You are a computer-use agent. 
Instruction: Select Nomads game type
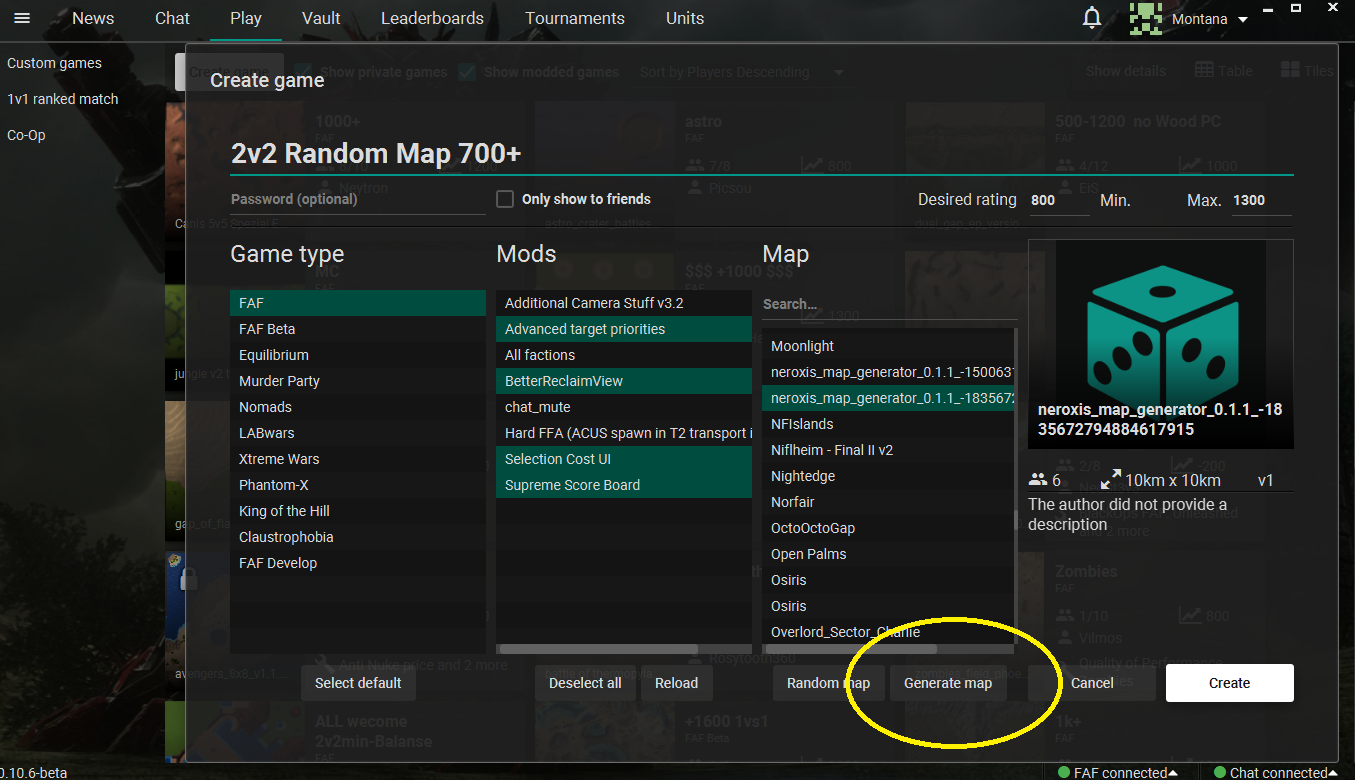358,407
